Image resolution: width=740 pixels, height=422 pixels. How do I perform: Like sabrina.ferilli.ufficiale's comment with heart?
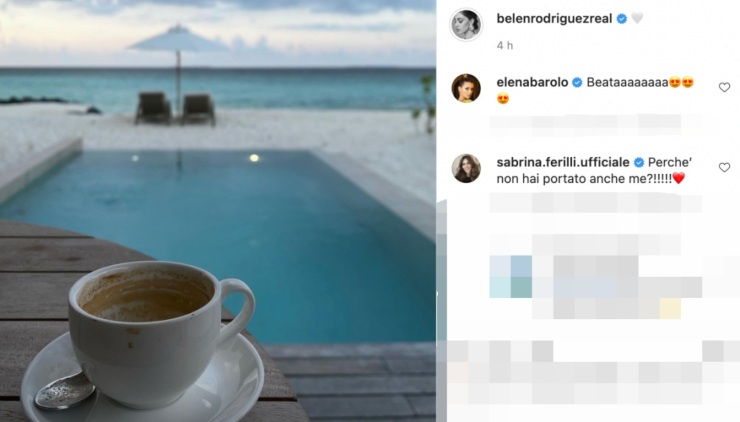(724, 168)
